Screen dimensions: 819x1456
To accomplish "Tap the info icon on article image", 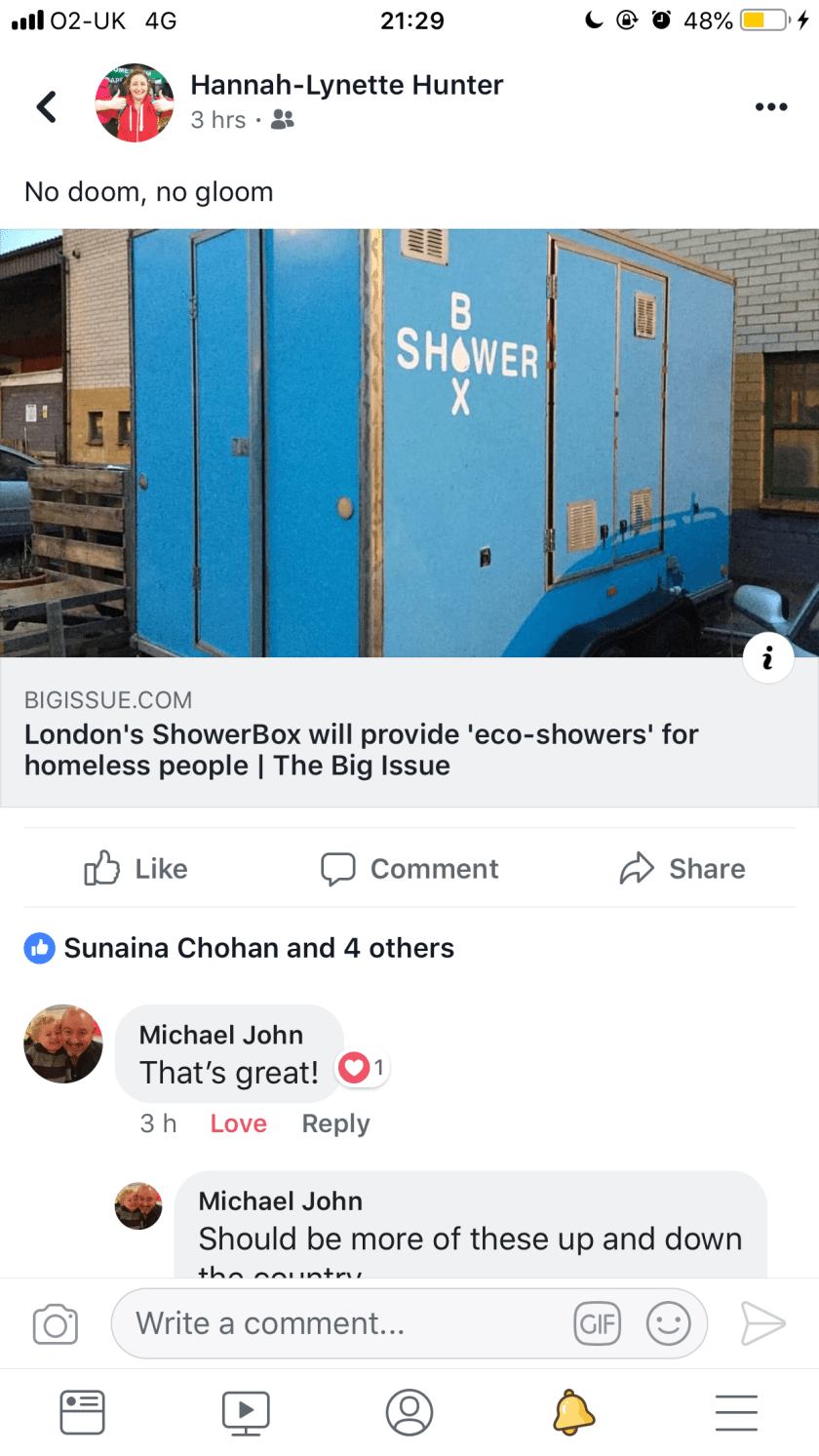I will pyautogui.click(x=767, y=658).
